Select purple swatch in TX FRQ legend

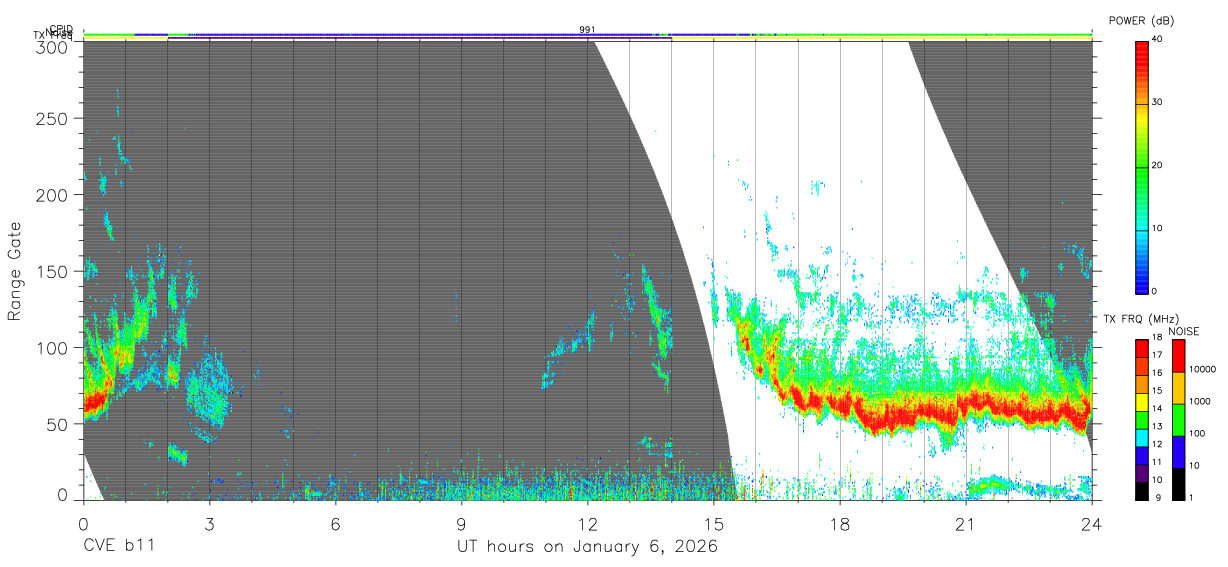click(1142, 473)
